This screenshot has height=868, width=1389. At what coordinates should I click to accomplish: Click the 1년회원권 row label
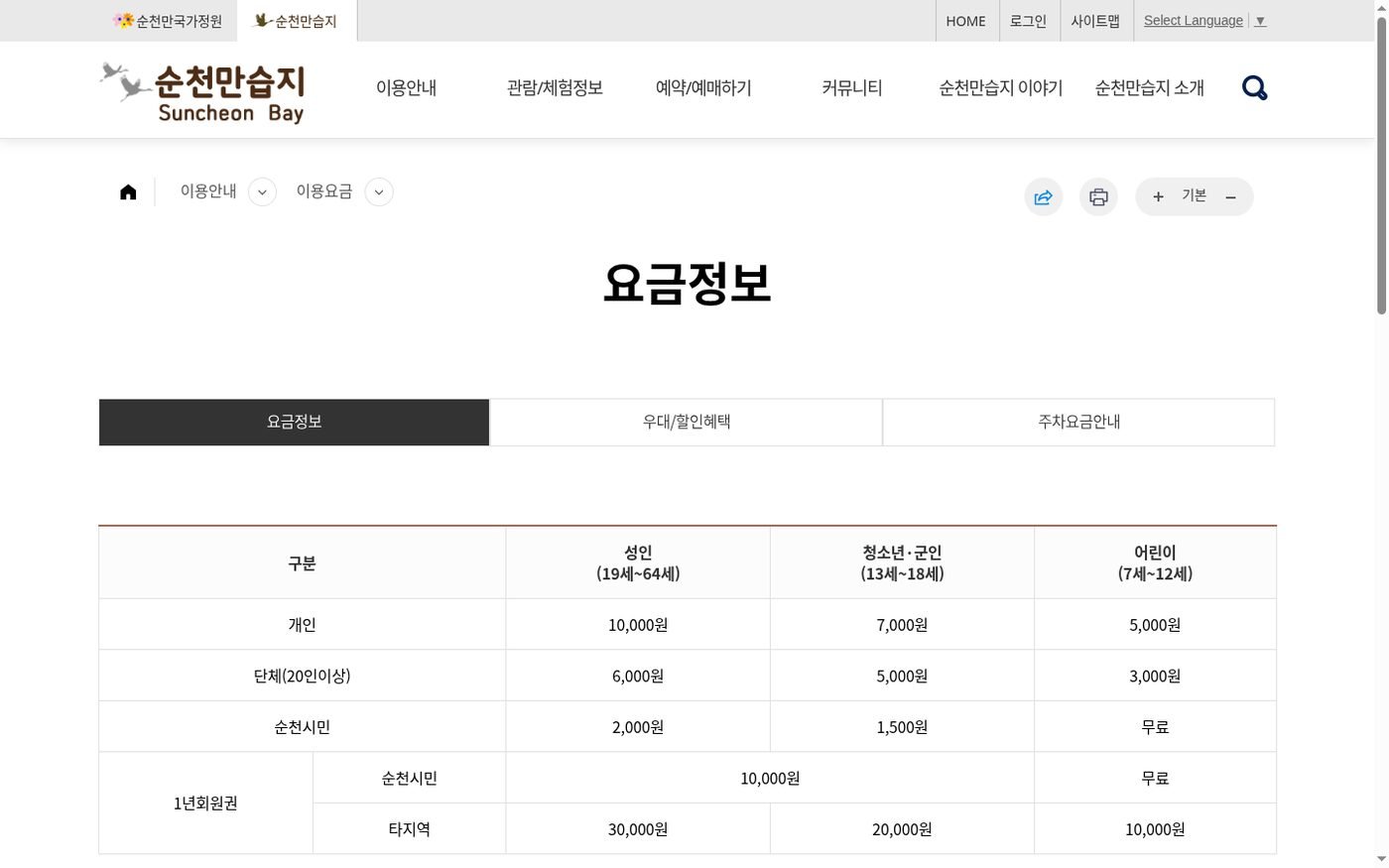point(205,804)
